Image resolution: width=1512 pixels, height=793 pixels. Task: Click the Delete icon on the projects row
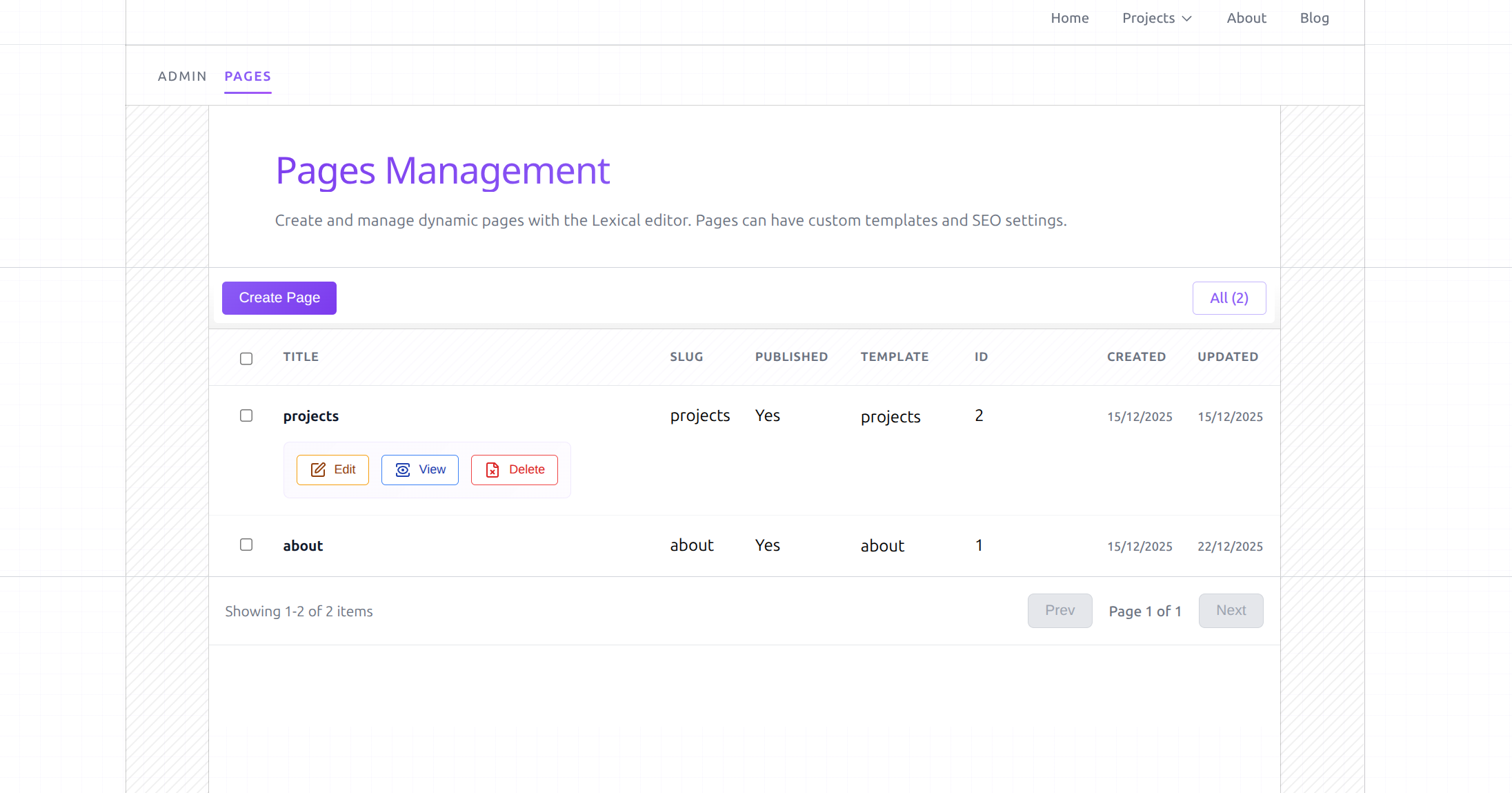tap(492, 470)
